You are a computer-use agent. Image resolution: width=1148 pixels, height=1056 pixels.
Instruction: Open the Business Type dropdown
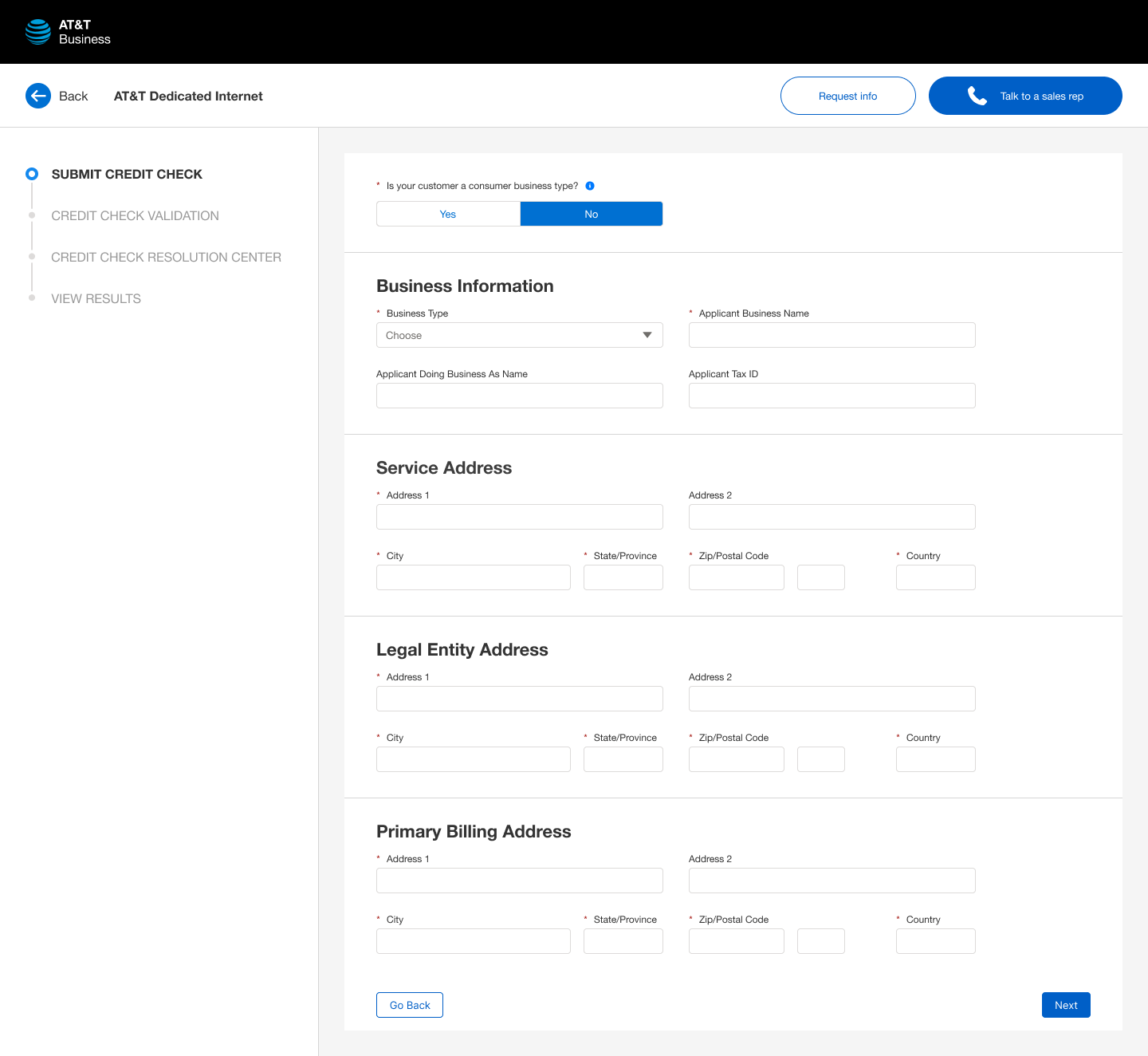pos(520,335)
